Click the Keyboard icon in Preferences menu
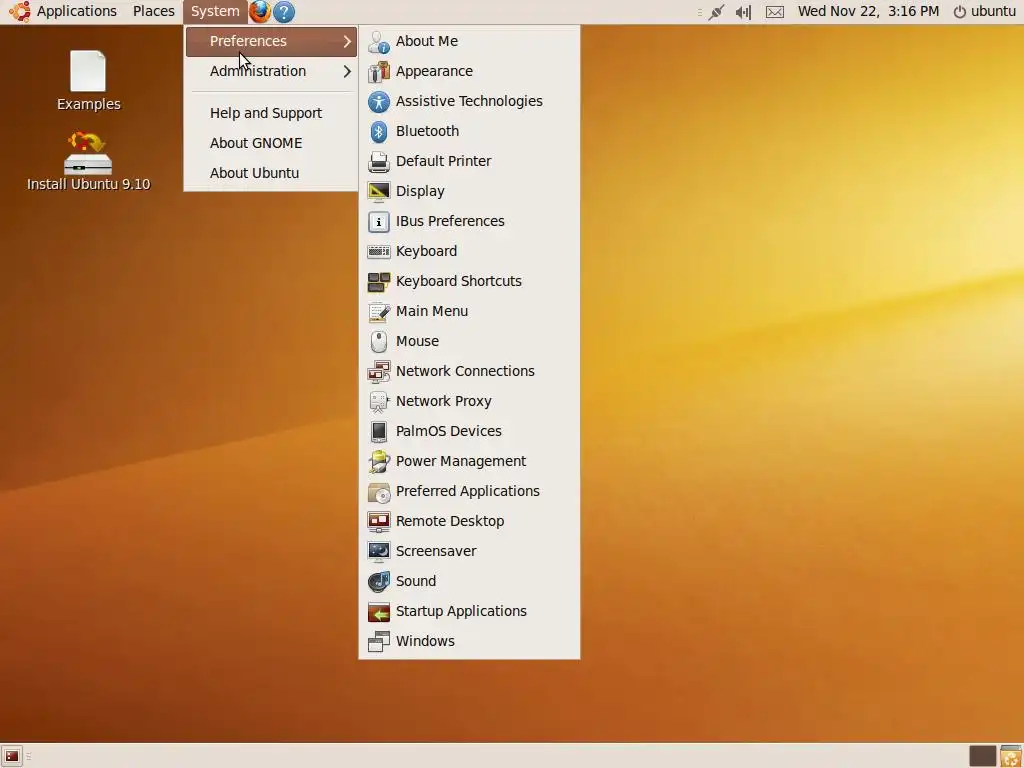Viewport: 1024px width, 768px height. point(378,251)
